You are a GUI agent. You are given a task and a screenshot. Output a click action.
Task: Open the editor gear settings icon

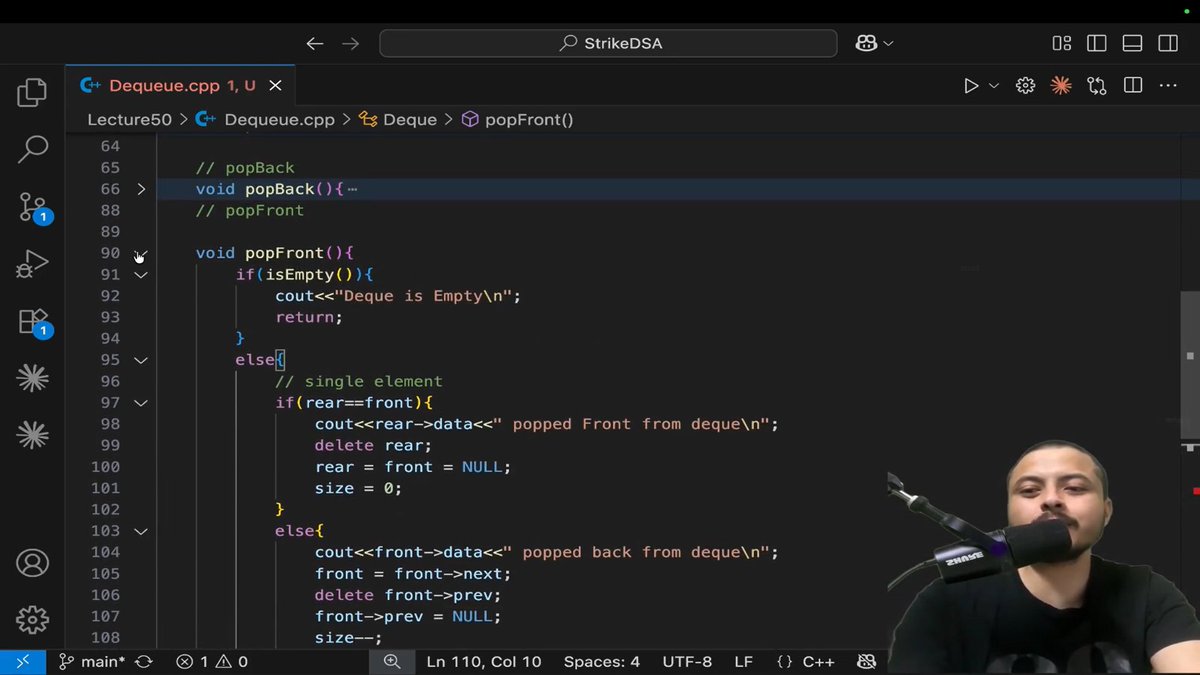click(1025, 86)
